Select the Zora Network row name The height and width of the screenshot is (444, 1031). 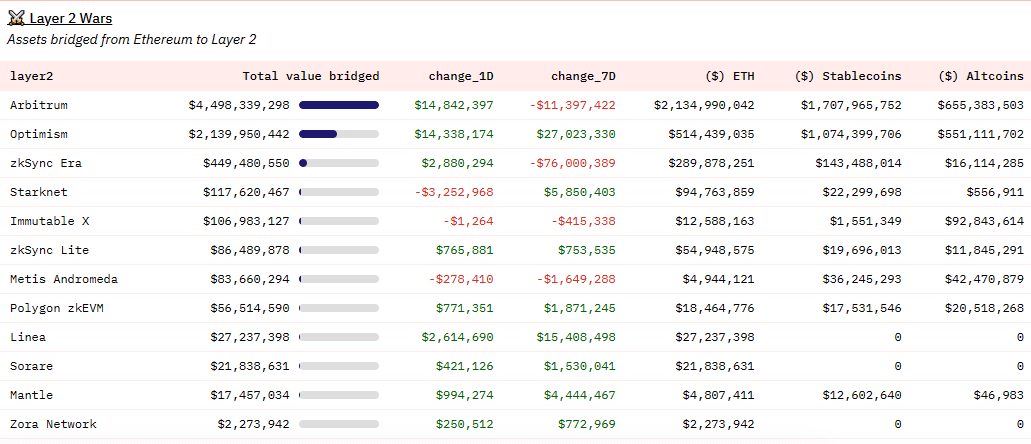(x=53, y=424)
